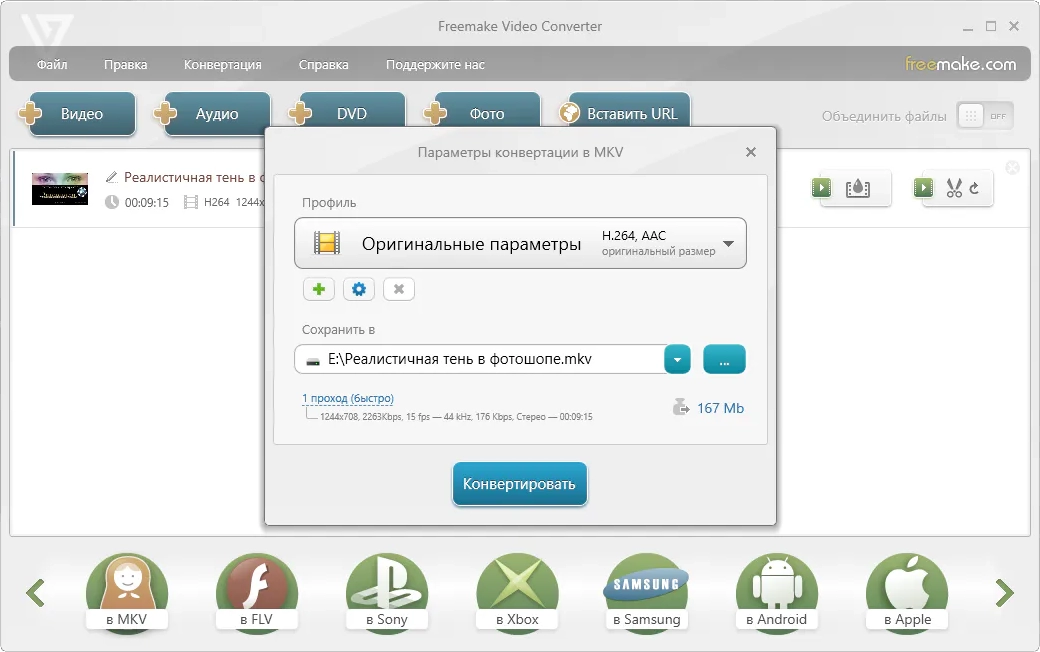Click the 00:09:15 duration text
The image size is (1040, 652).
(147, 203)
